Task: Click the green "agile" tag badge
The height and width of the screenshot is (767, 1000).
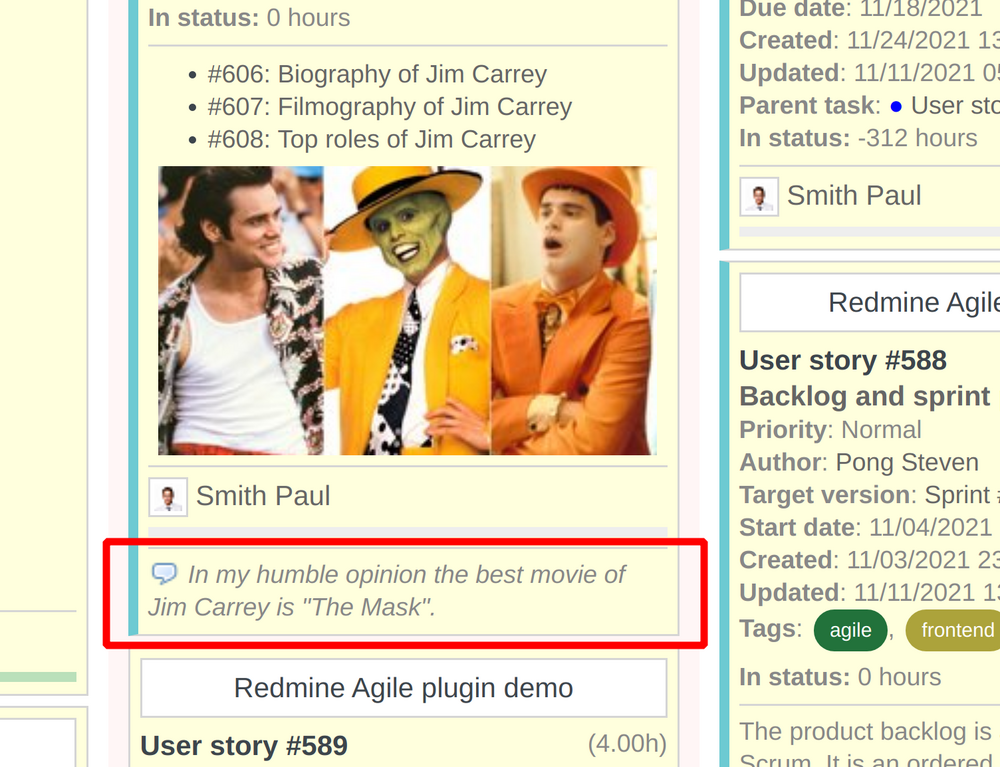Action: coord(850,631)
